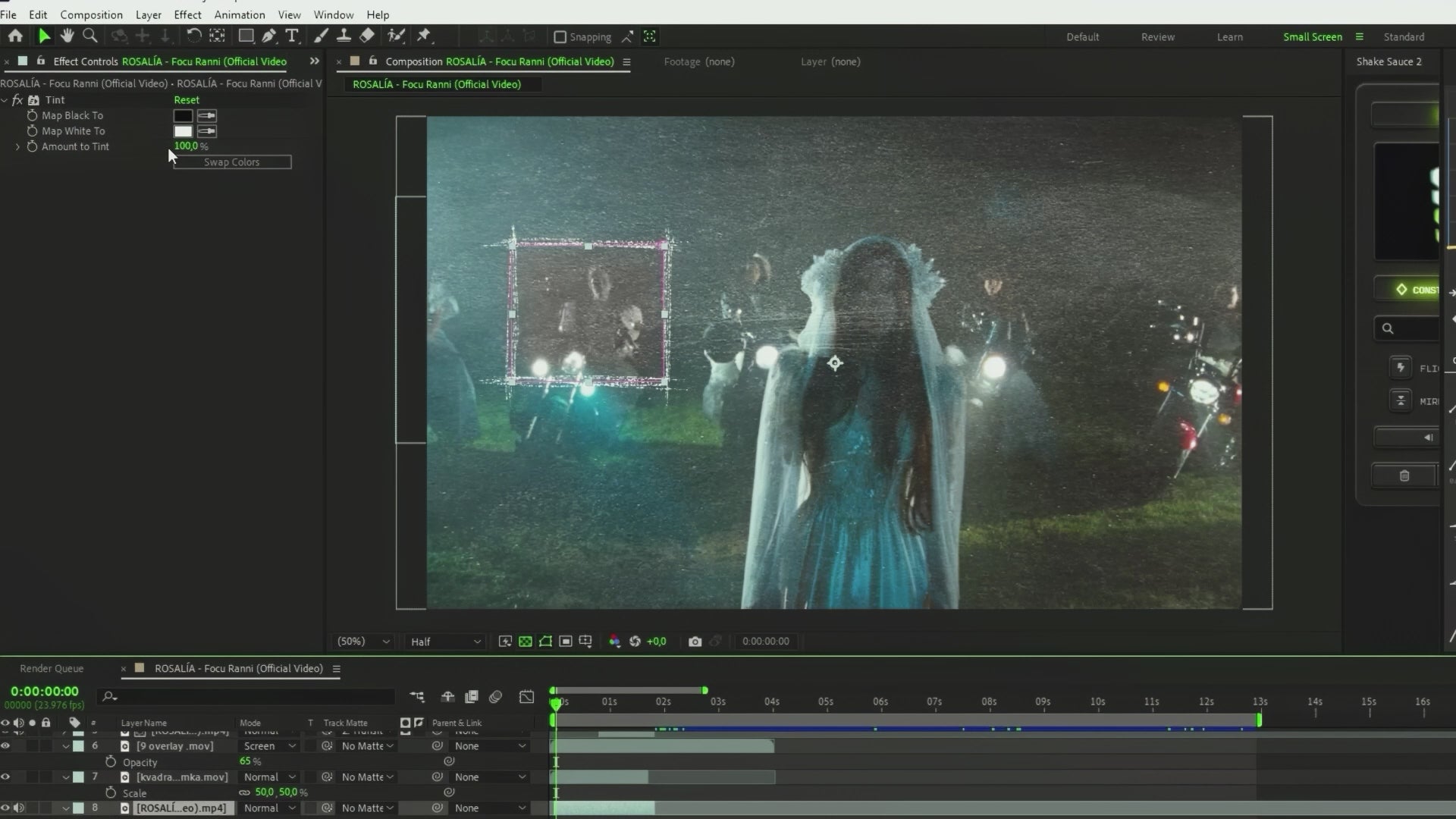Hide the 9 overlay .mov layer
Screen dimensions: 1456x819
click(5, 746)
